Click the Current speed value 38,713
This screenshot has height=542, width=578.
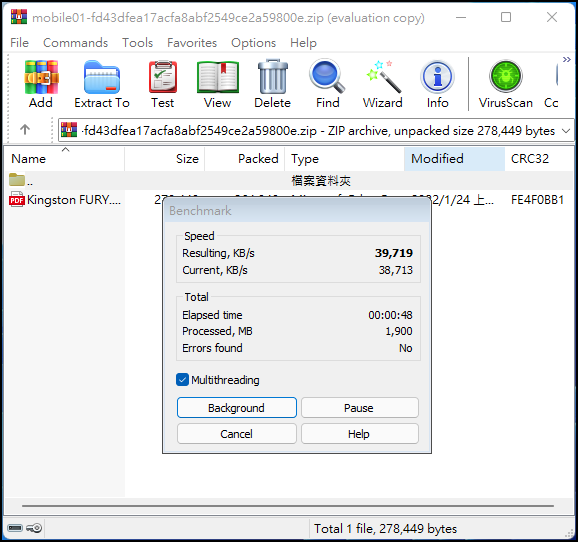[396, 270]
